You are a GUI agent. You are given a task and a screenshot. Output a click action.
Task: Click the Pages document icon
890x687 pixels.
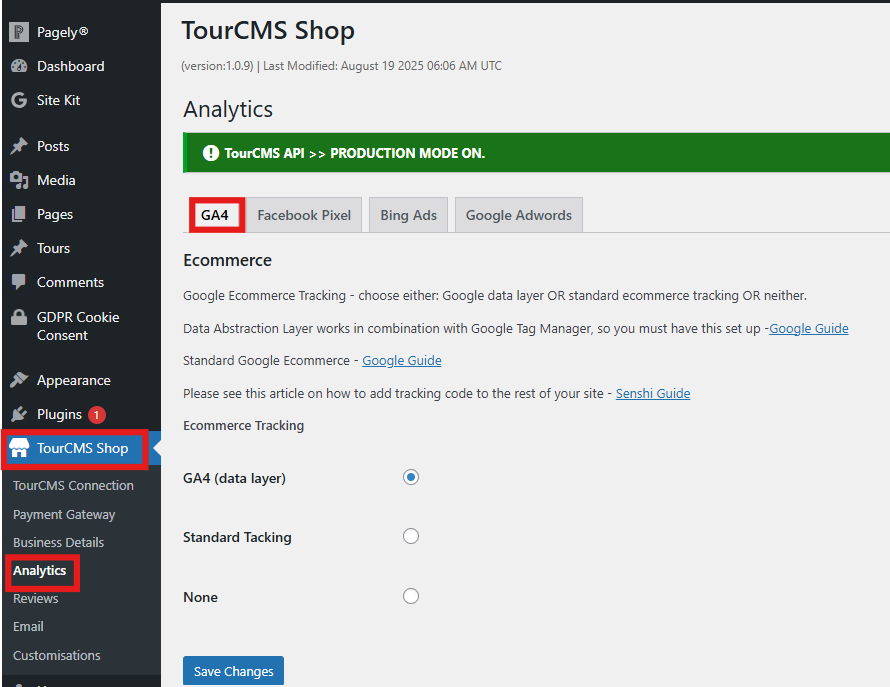click(x=19, y=214)
